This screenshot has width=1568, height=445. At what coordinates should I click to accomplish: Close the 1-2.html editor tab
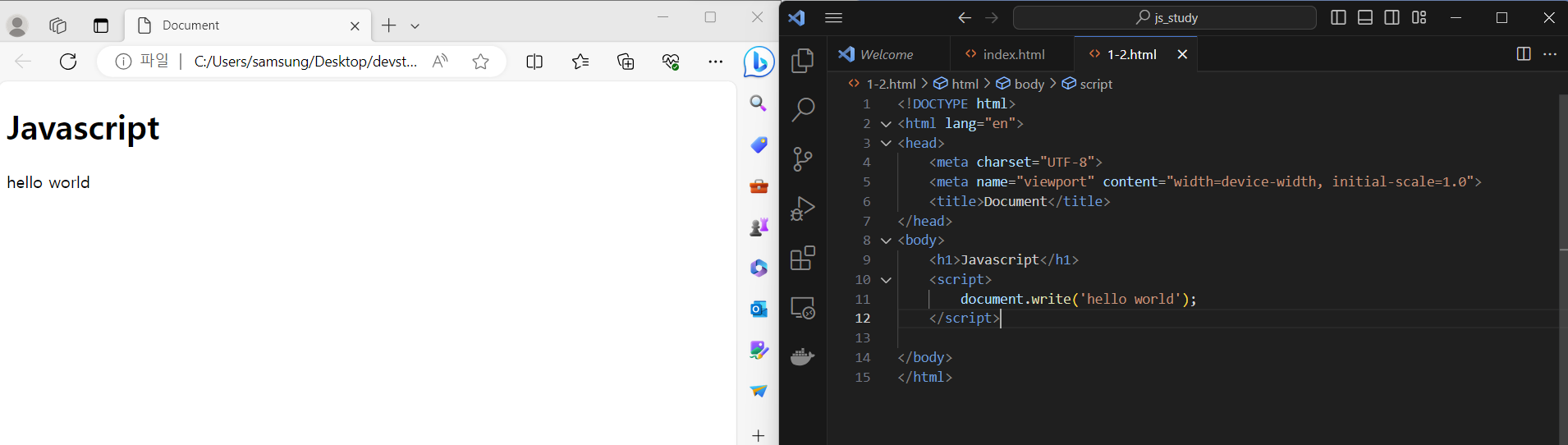1182,54
